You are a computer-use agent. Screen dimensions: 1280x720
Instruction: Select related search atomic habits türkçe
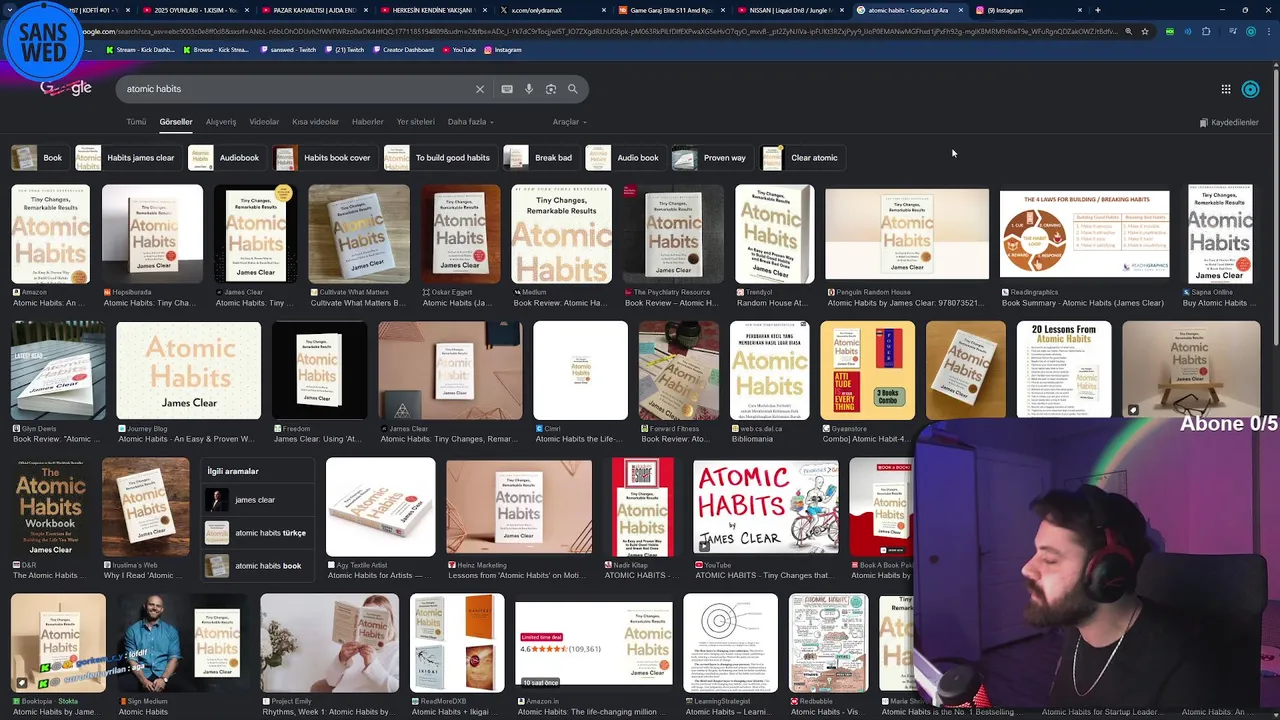click(x=258, y=533)
